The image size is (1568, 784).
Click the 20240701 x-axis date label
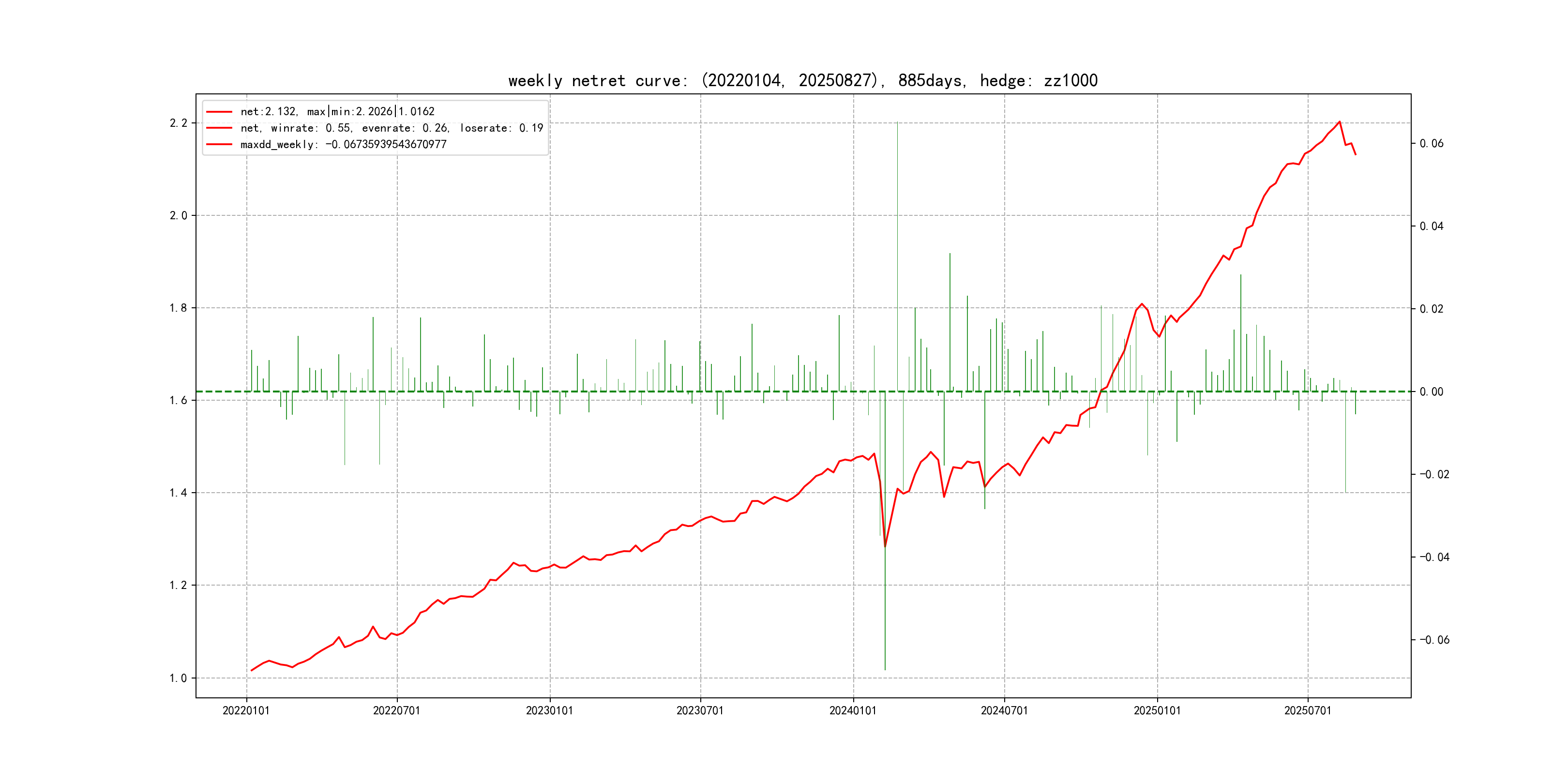pyautogui.click(x=1004, y=711)
